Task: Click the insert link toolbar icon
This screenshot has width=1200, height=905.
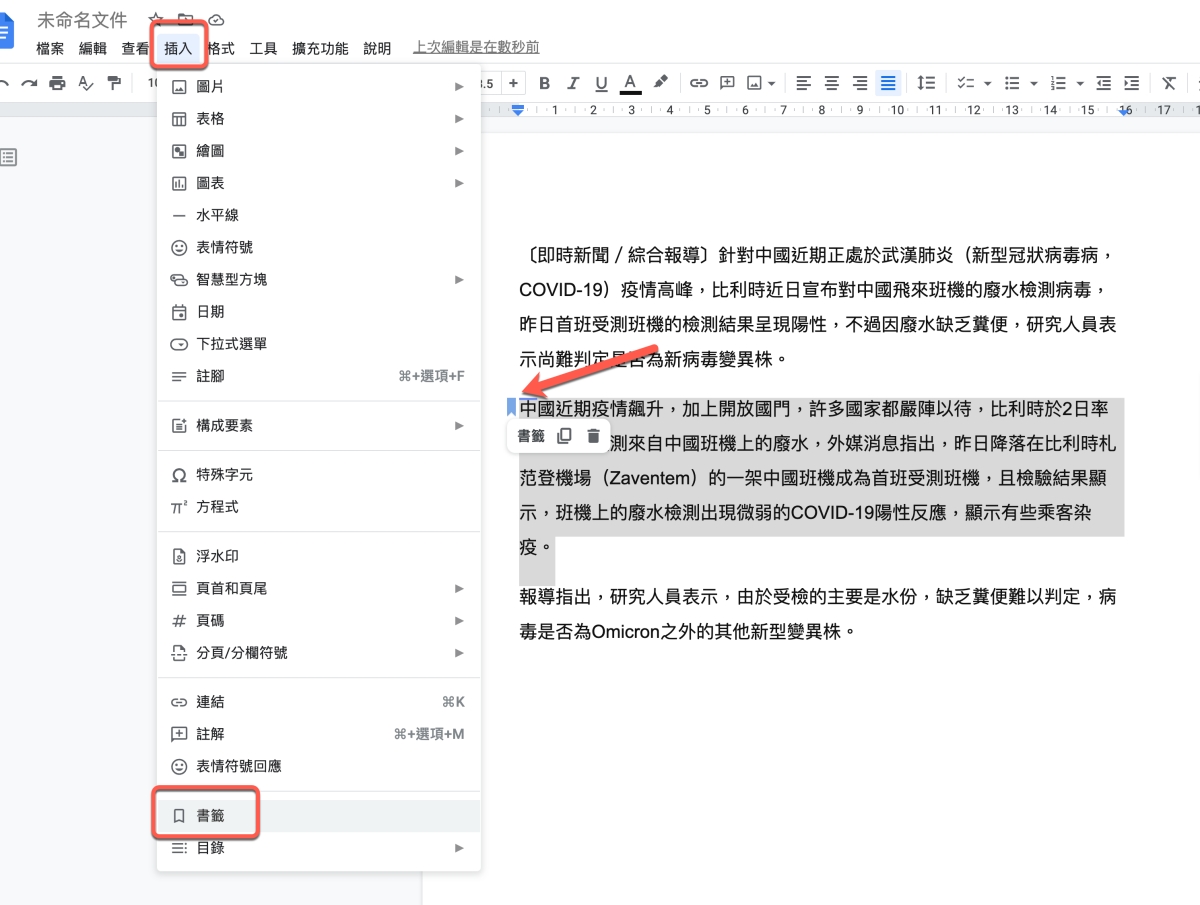Action: [x=699, y=83]
